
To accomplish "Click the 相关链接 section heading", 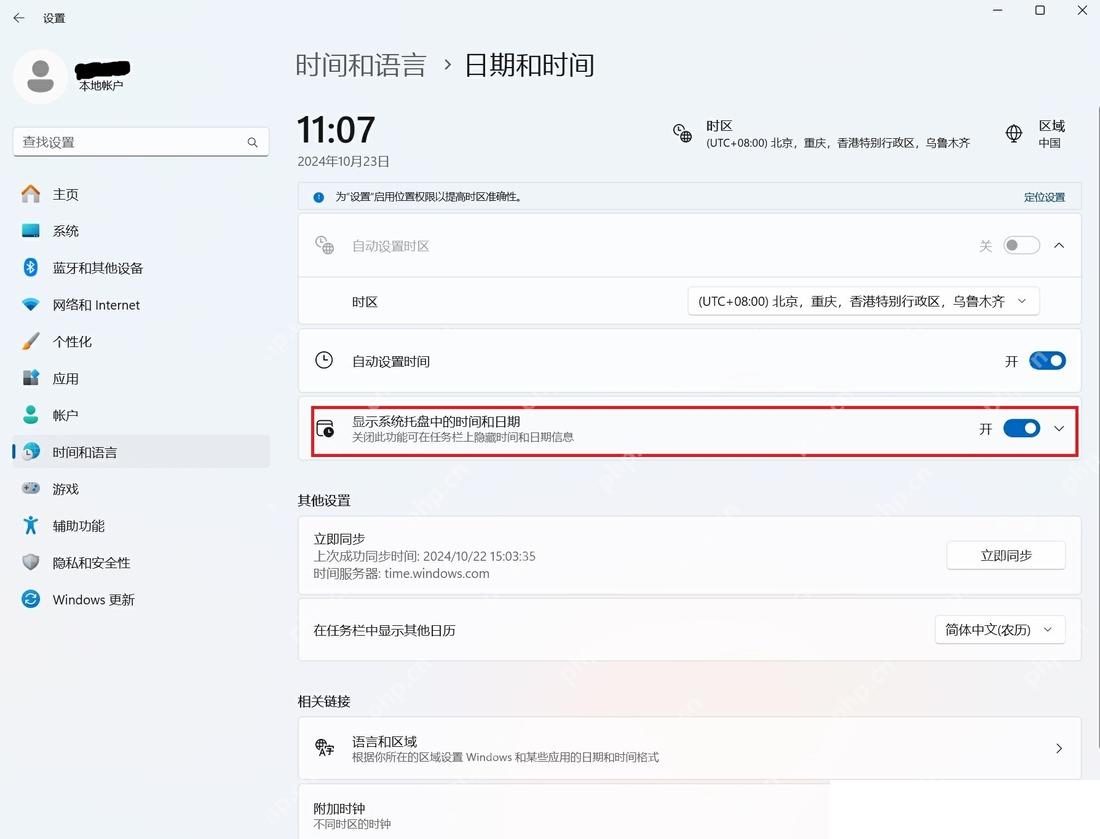I will pos(323,702).
